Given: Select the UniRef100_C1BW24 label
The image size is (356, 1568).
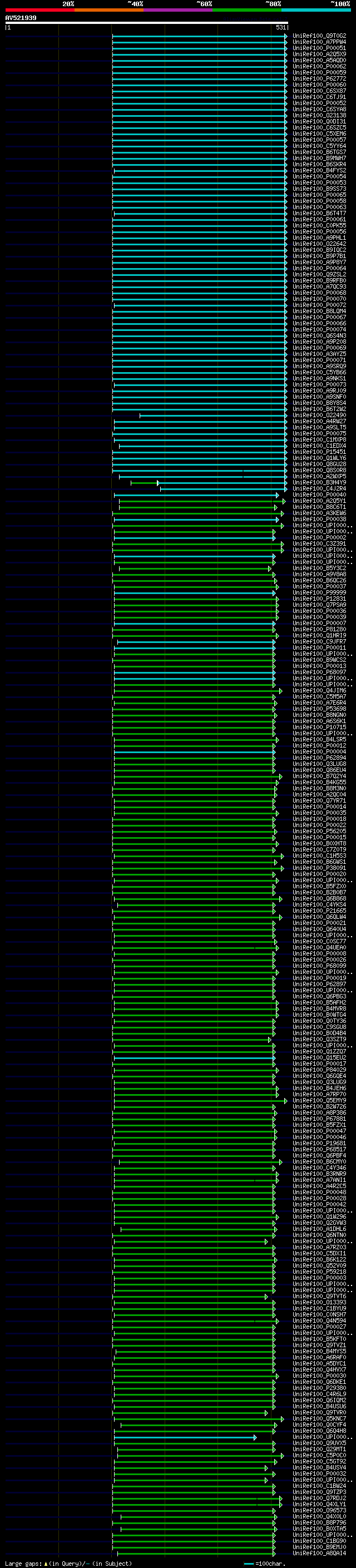Looking at the screenshot, I should point(319,1486).
